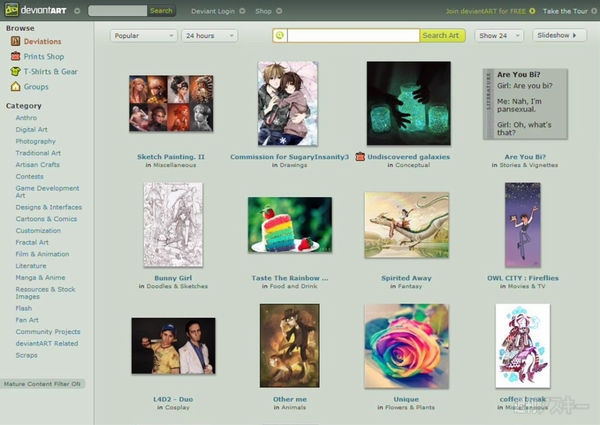The width and height of the screenshot is (600, 425).
Task: Select the Photography category
Action: click(36, 142)
